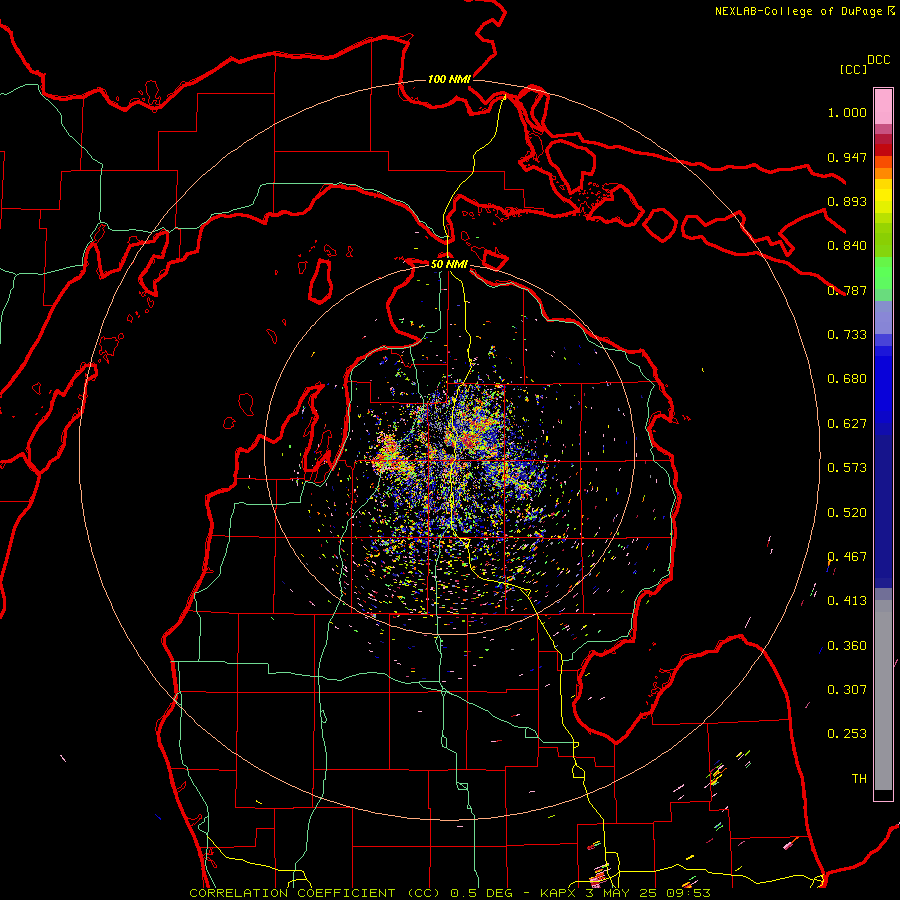Click the 0.5 DEG elevation text
The width and height of the screenshot is (900, 900).
coord(481,893)
